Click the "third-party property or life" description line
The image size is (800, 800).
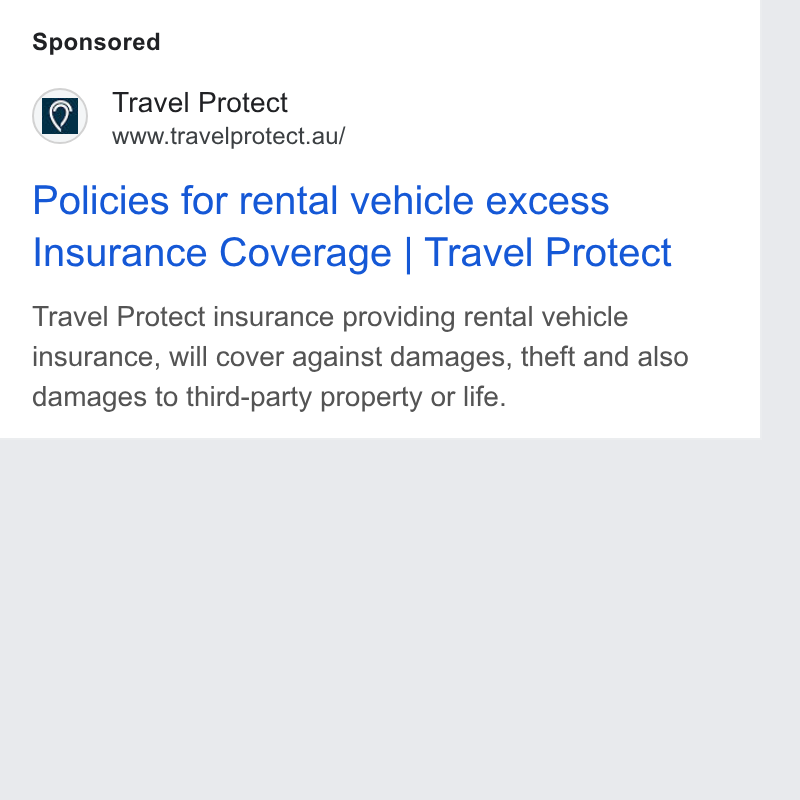pos(269,397)
